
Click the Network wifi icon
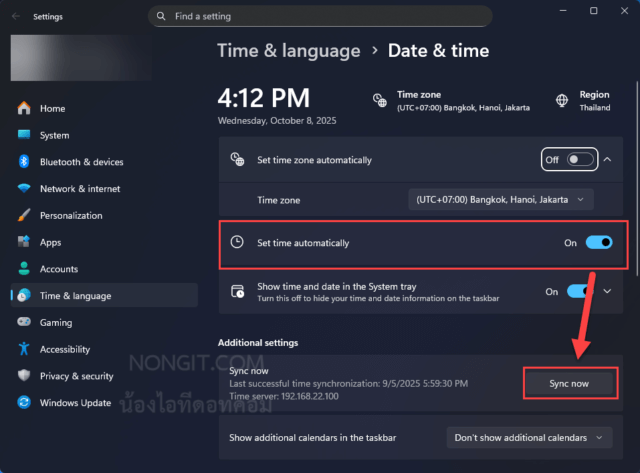tap(24, 189)
